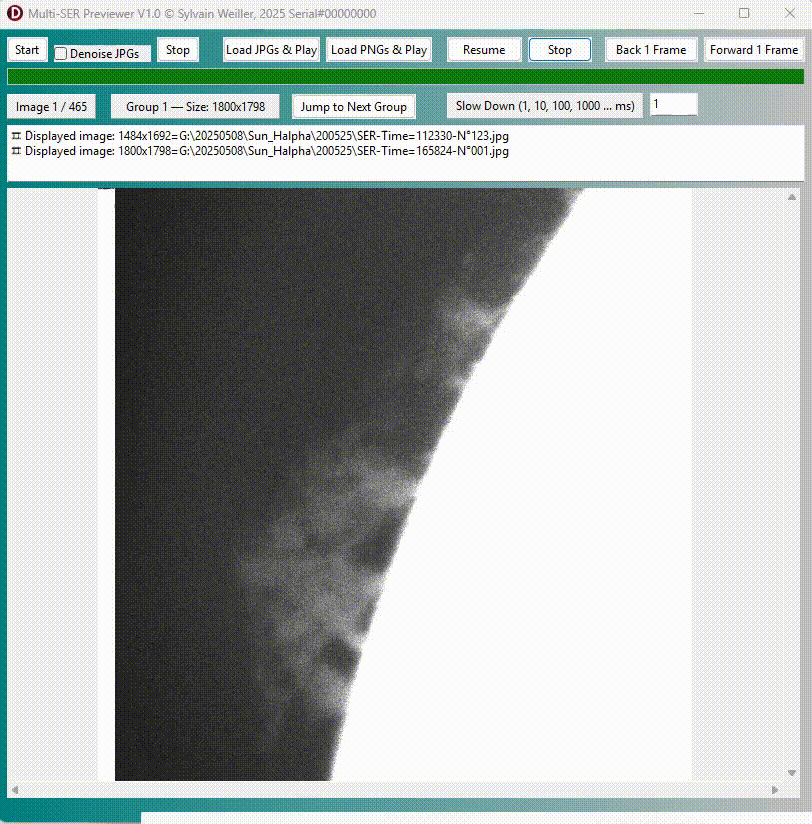Viewport: 812px width, 824px height.
Task: Click the Image 1 / 465 counter
Action: [51, 107]
